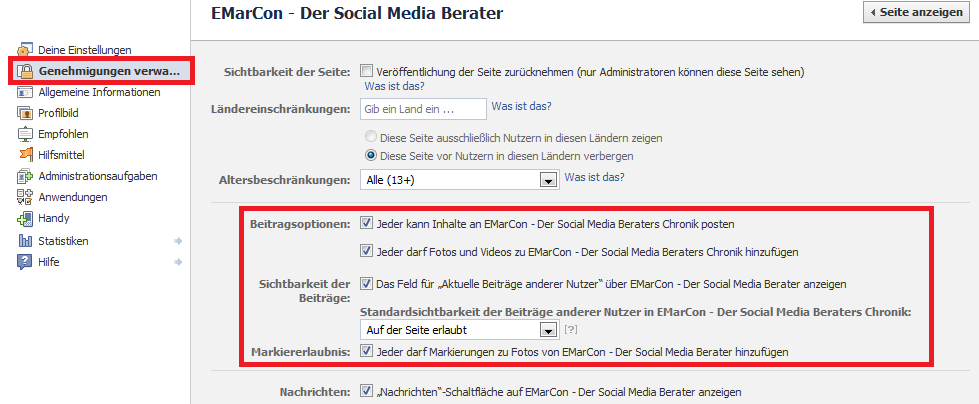The image size is (979, 404).
Task: Click the Ländereinschränkungen country input field
Action: click(423, 109)
